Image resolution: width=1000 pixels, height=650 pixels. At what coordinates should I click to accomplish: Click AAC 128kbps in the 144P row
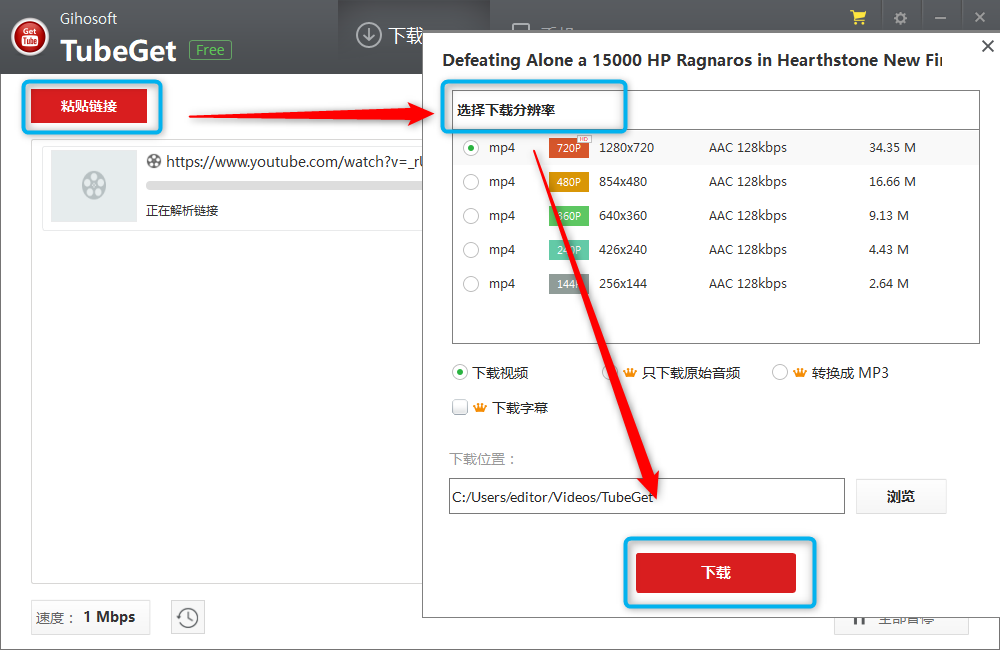click(747, 283)
